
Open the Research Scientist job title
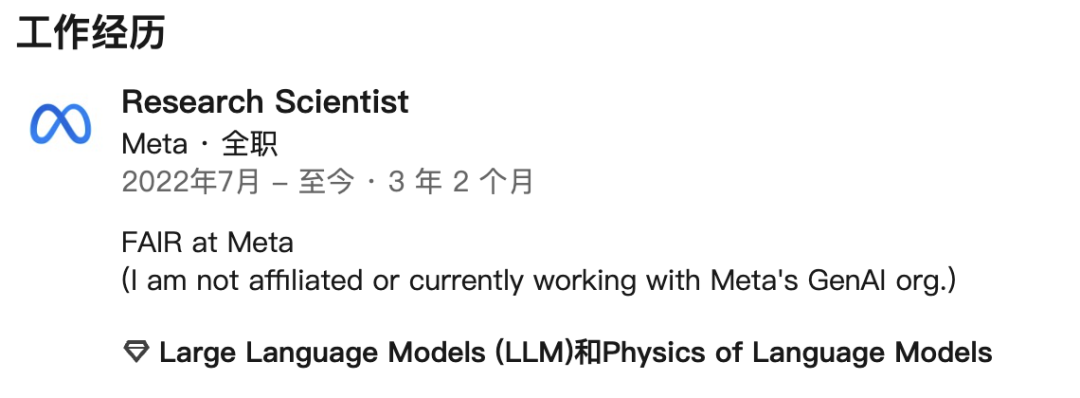click(265, 102)
